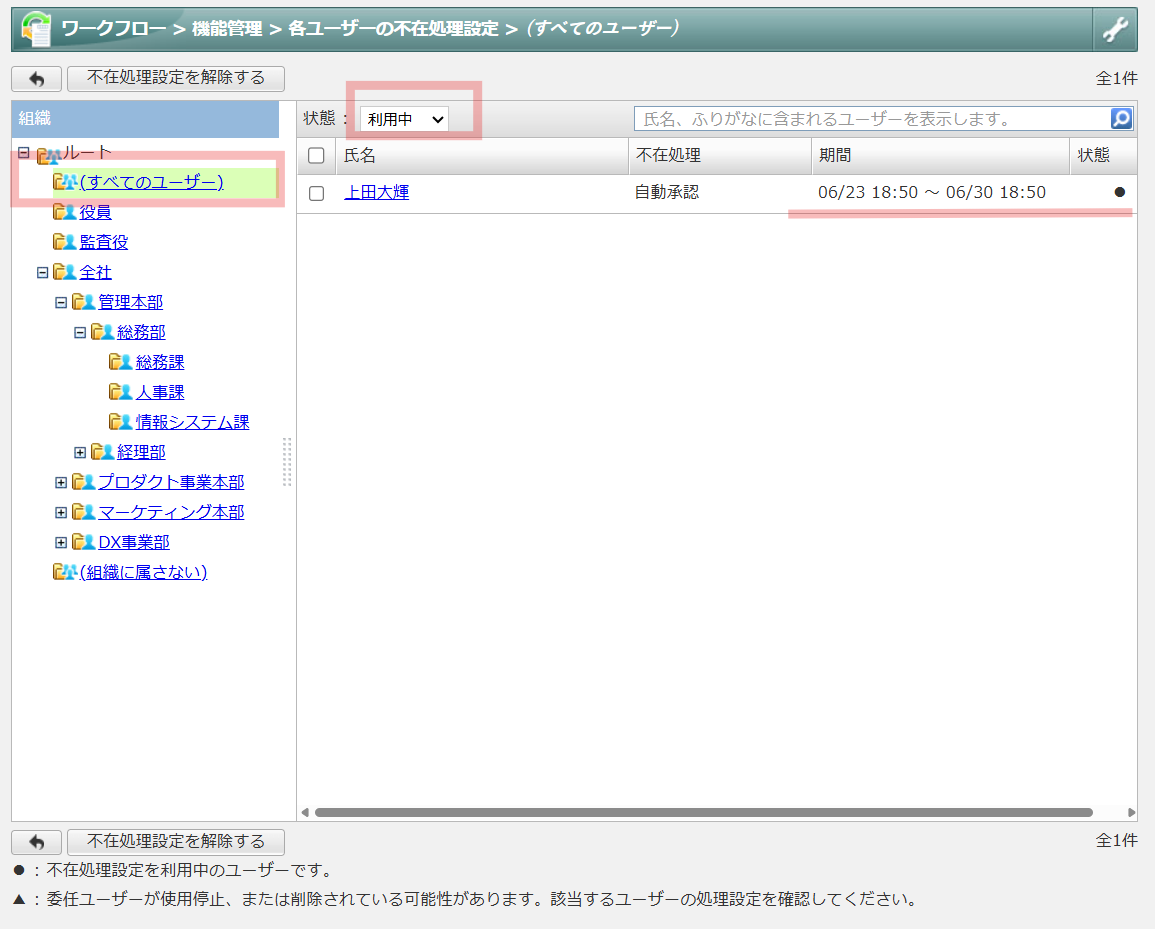Open the wrench settings icon in header

coord(1114,30)
